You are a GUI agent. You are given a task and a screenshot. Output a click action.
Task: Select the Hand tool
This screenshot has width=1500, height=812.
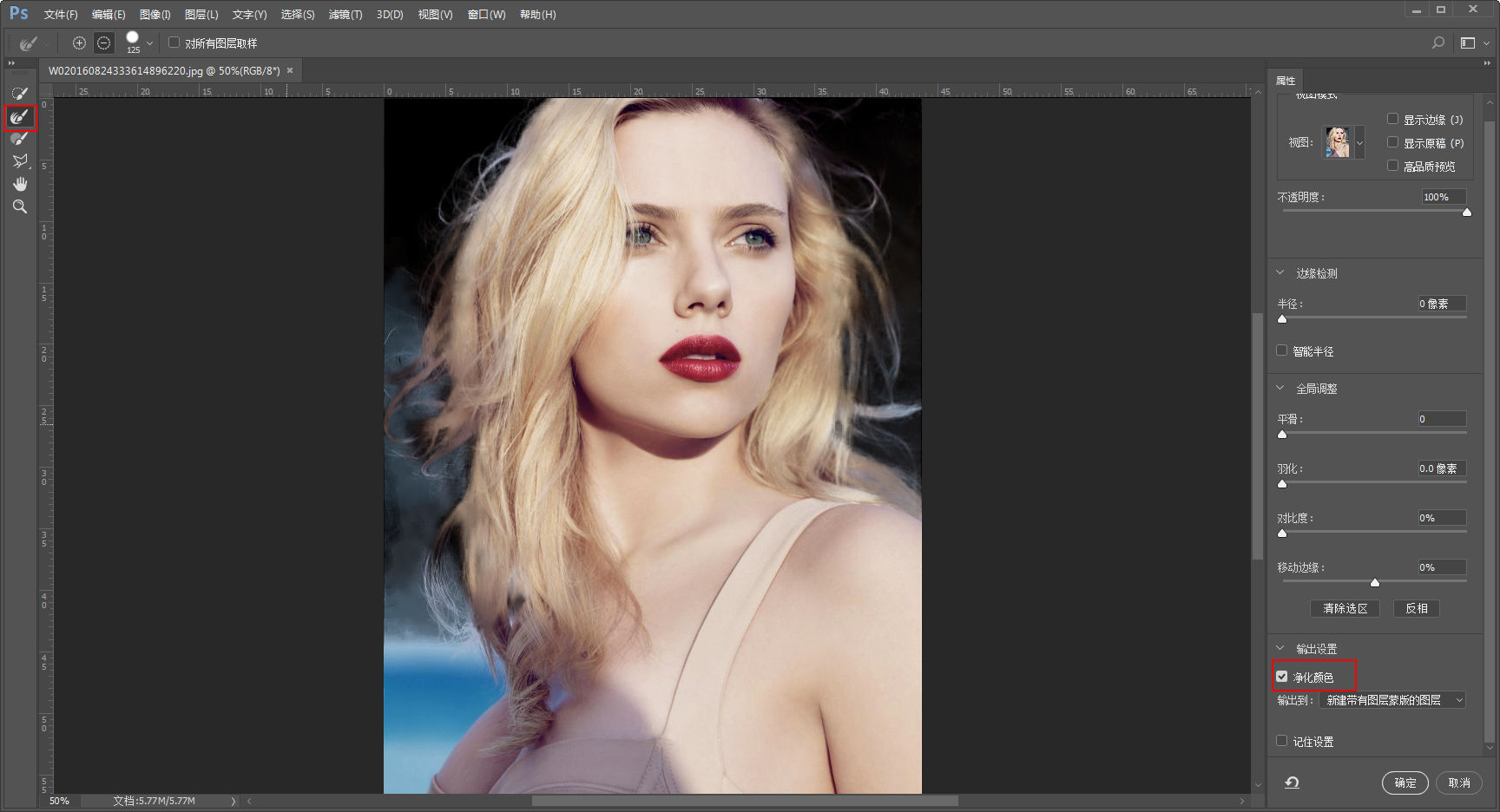click(x=19, y=184)
